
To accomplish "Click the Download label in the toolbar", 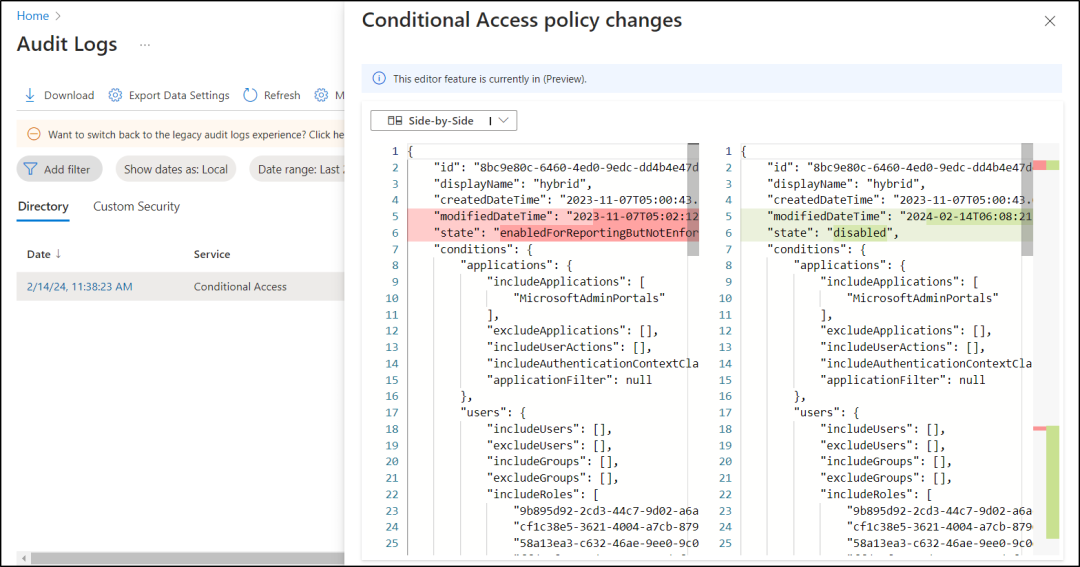I will (69, 95).
